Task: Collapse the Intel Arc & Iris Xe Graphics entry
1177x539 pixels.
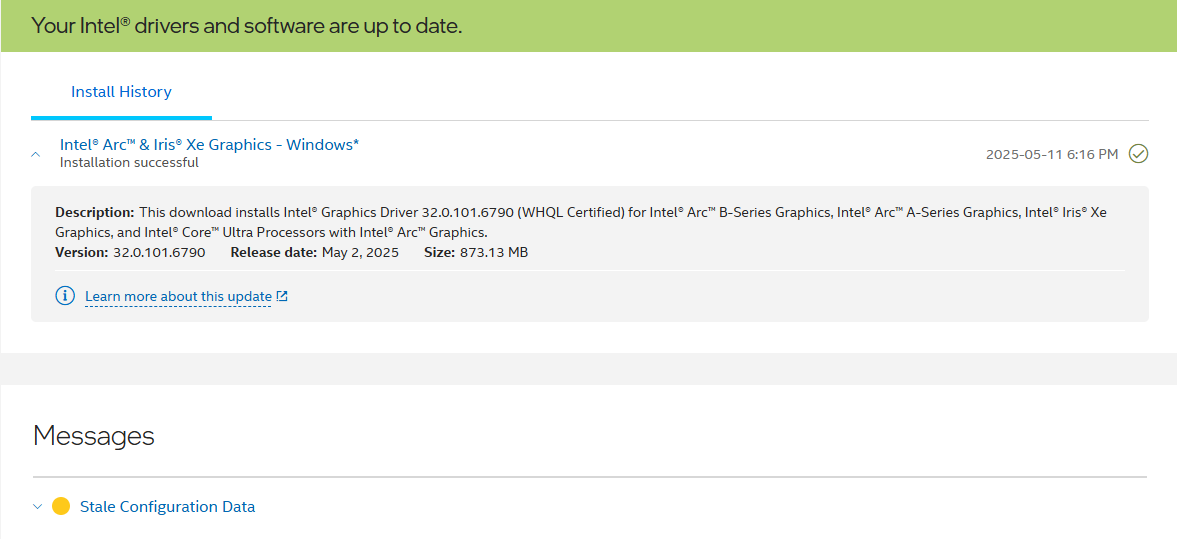Action: click(36, 154)
